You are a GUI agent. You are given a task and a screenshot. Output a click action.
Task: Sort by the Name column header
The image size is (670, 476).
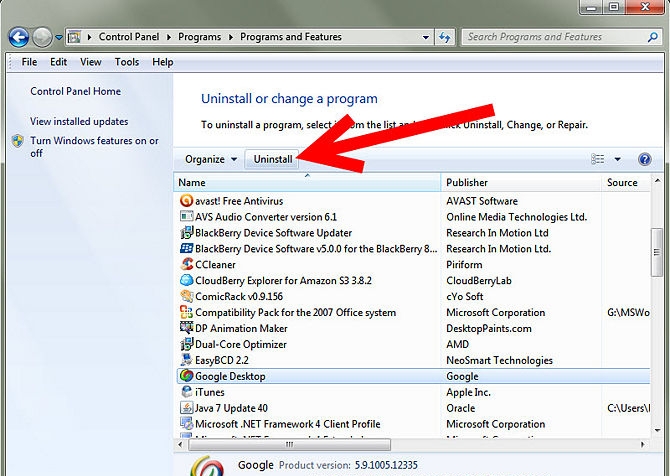point(307,182)
